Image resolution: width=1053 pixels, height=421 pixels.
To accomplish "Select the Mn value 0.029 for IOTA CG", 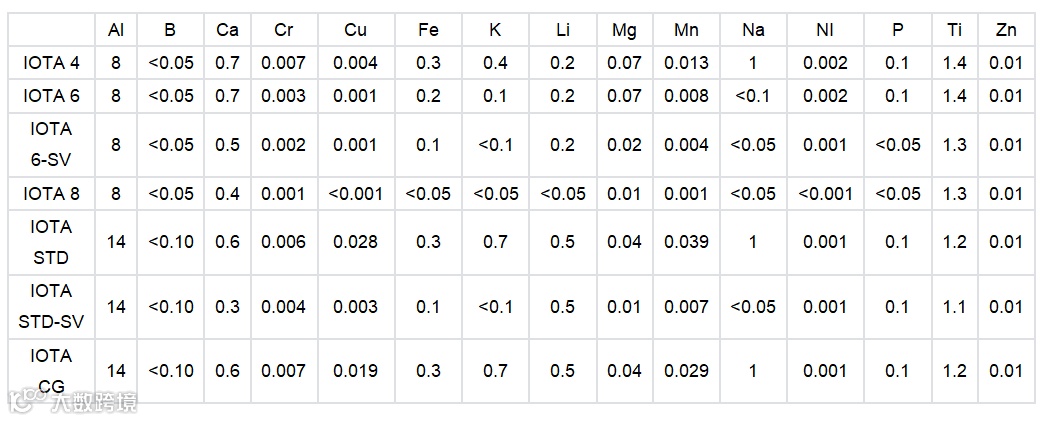I will [x=686, y=371].
